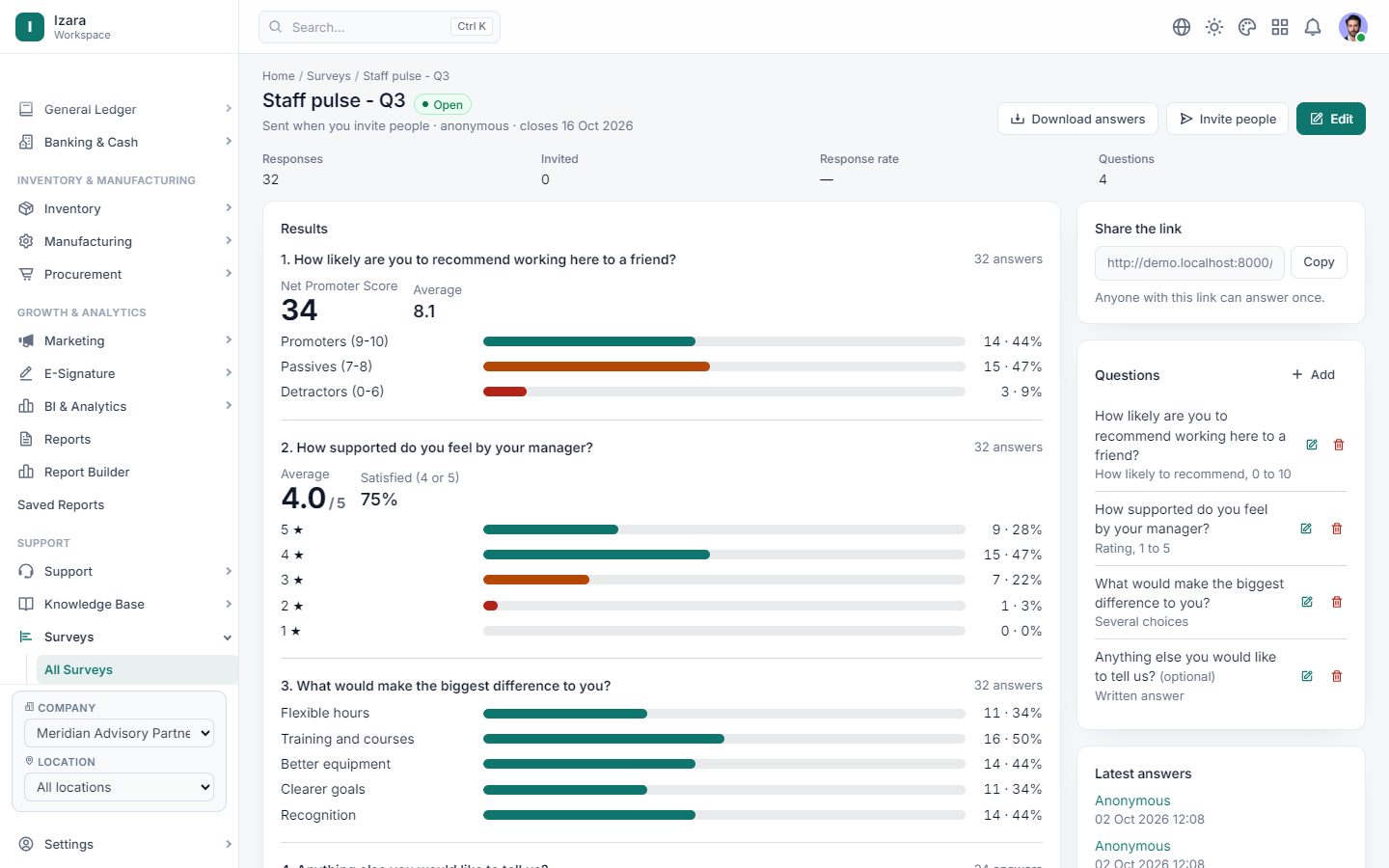Delete the 'What would make the biggest difference' question

pos(1337,602)
